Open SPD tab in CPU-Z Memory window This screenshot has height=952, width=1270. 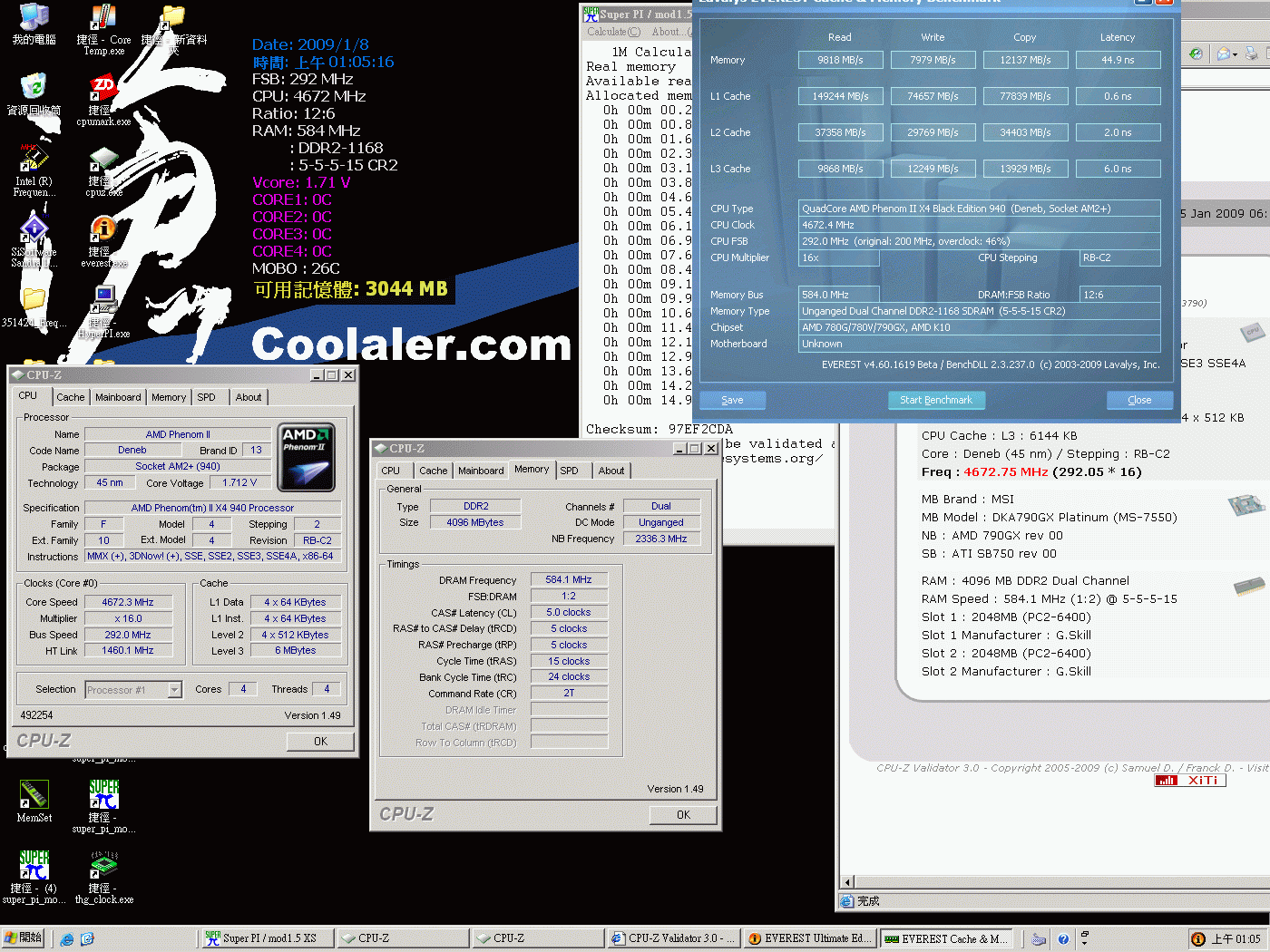[x=570, y=471]
